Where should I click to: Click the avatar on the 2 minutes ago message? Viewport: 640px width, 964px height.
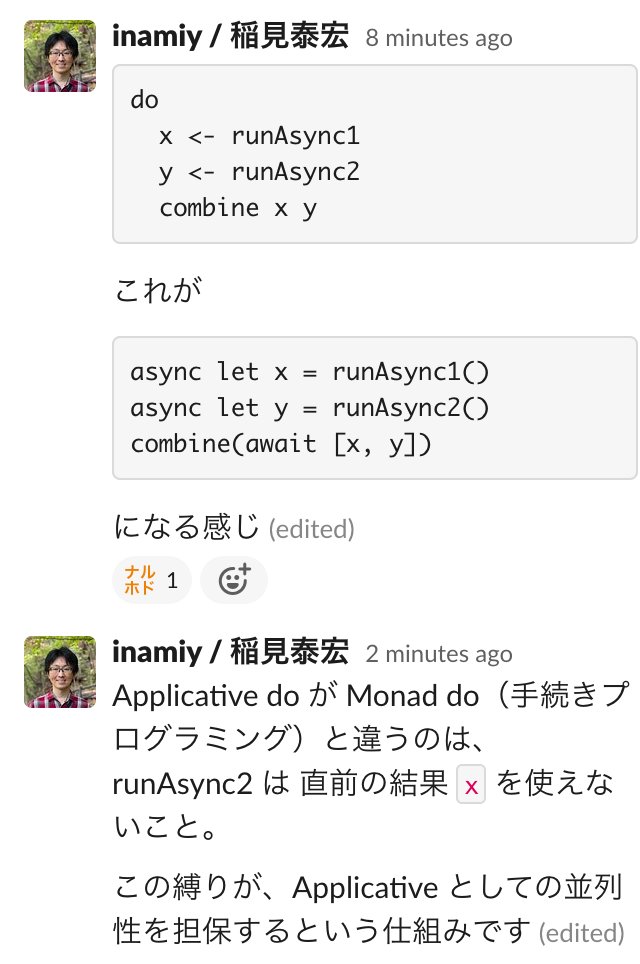pos(60,672)
